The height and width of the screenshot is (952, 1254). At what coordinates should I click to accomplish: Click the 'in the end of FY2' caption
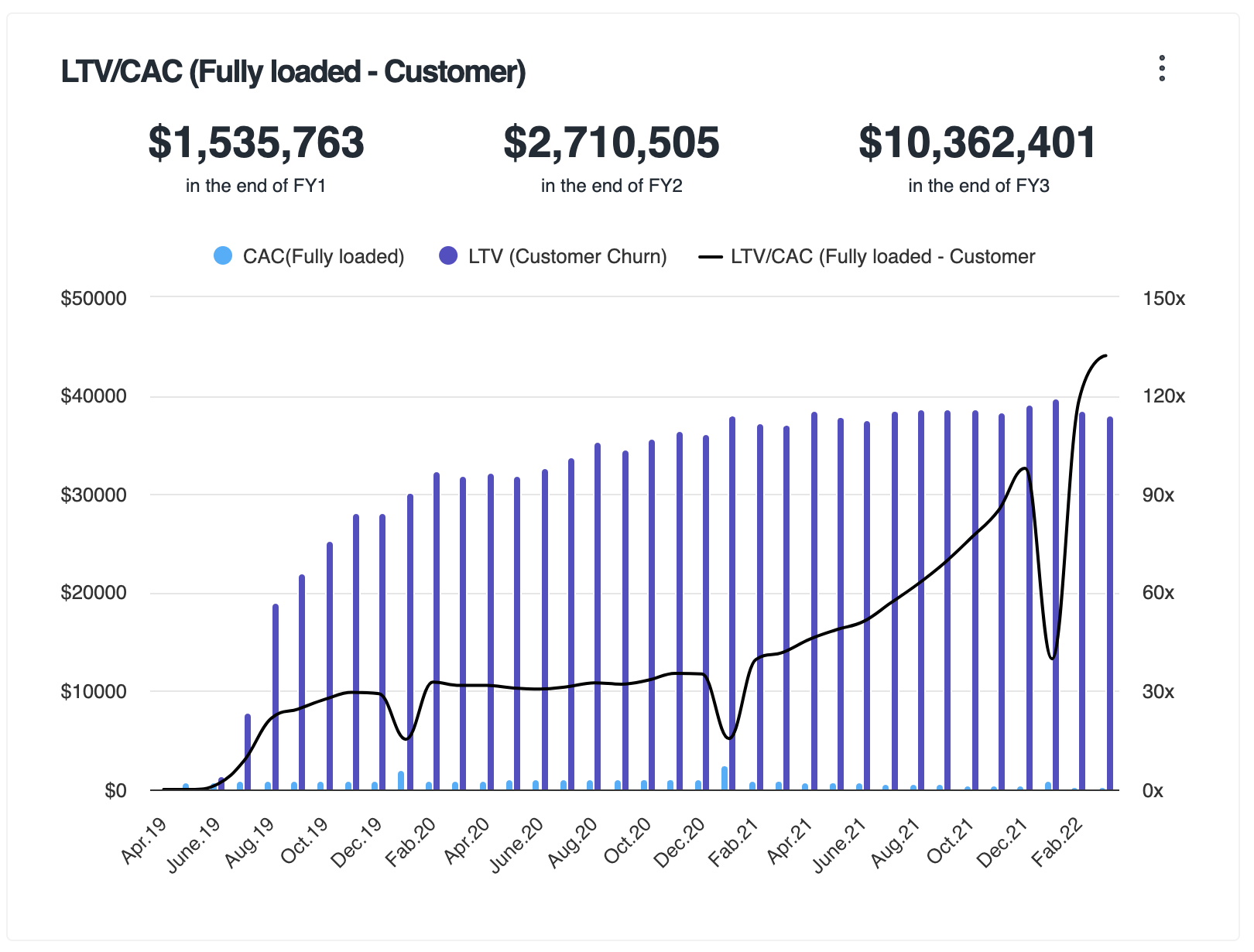(x=612, y=186)
